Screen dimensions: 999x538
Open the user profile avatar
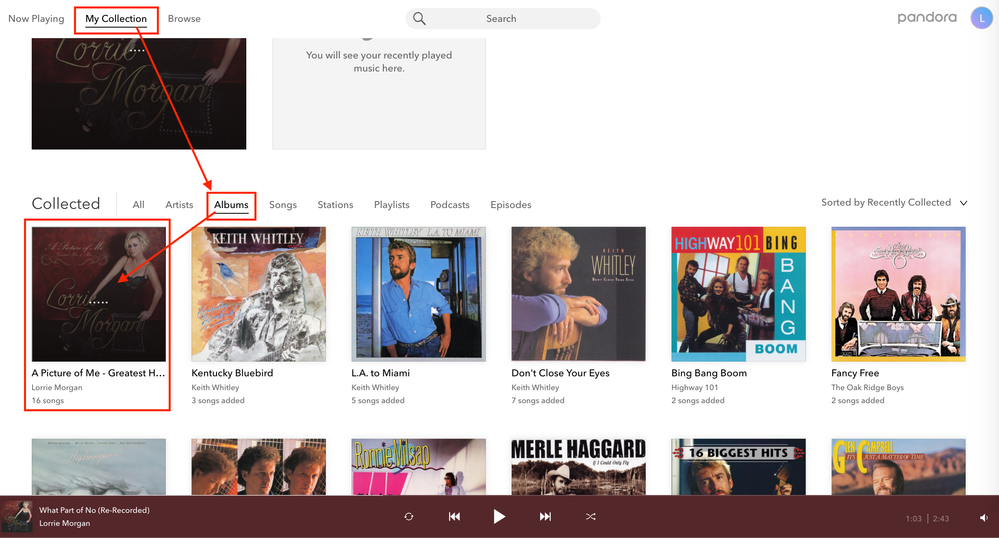pyautogui.click(x=981, y=18)
